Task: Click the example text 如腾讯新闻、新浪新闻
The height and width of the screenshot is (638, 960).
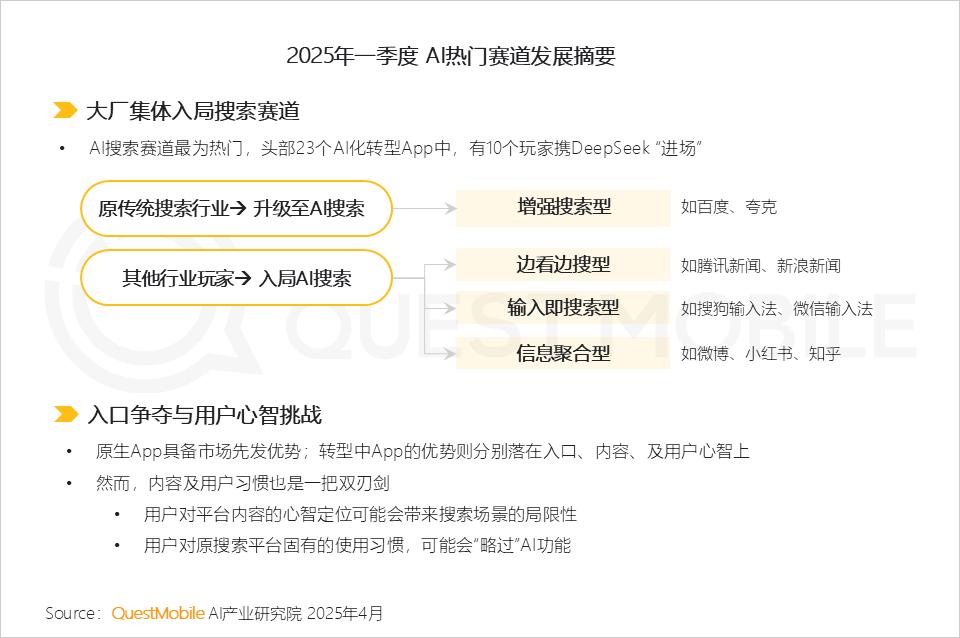Action: tap(760, 266)
